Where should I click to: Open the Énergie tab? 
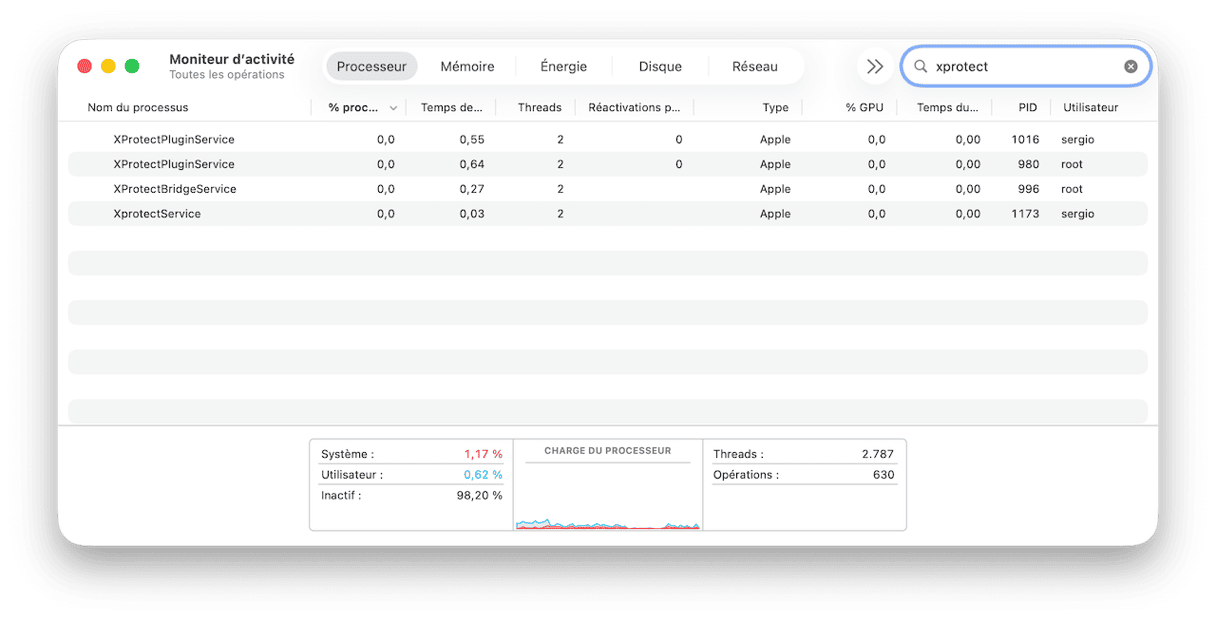(563, 67)
